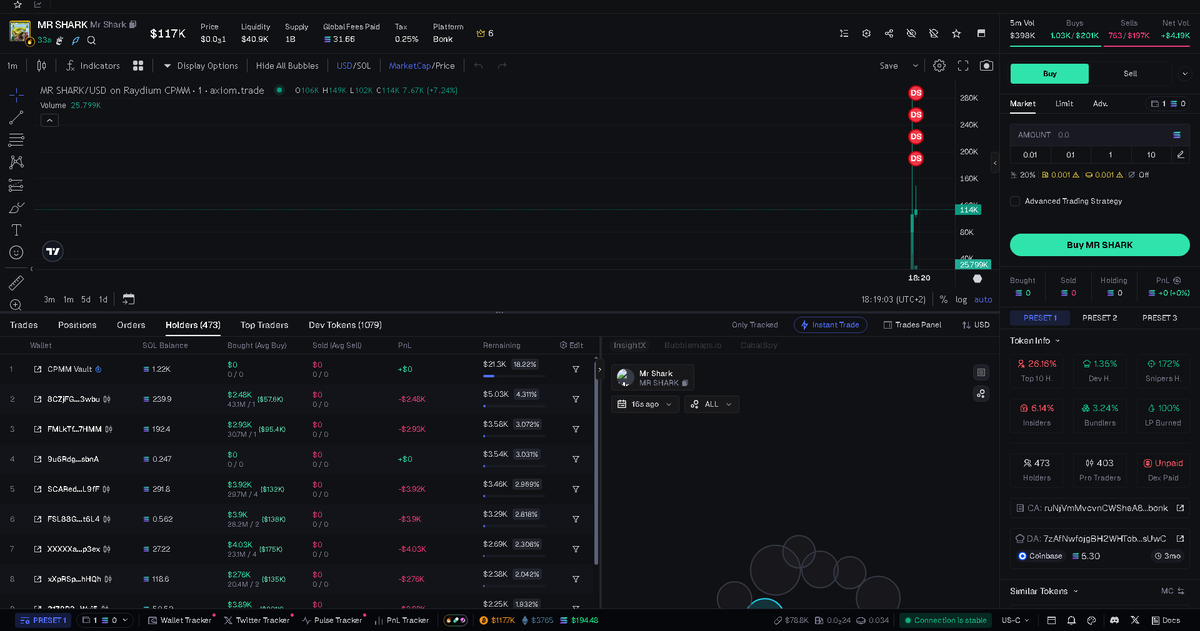Image resolution: width=1200 pixels, height=631 pixels.
Task: Collapse the volume indicator legend
Action: [49, 120]
